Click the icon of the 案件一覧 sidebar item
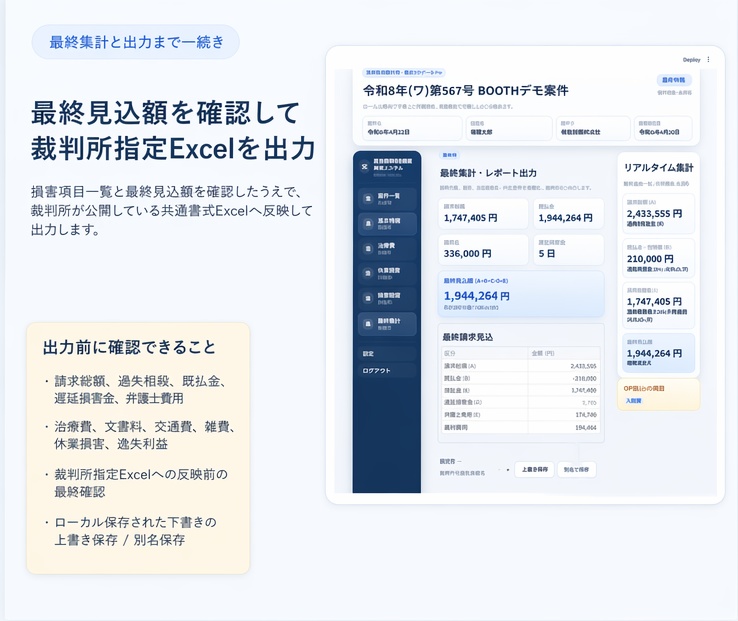Viewport: 738px width, 621px height. (368, 199)
